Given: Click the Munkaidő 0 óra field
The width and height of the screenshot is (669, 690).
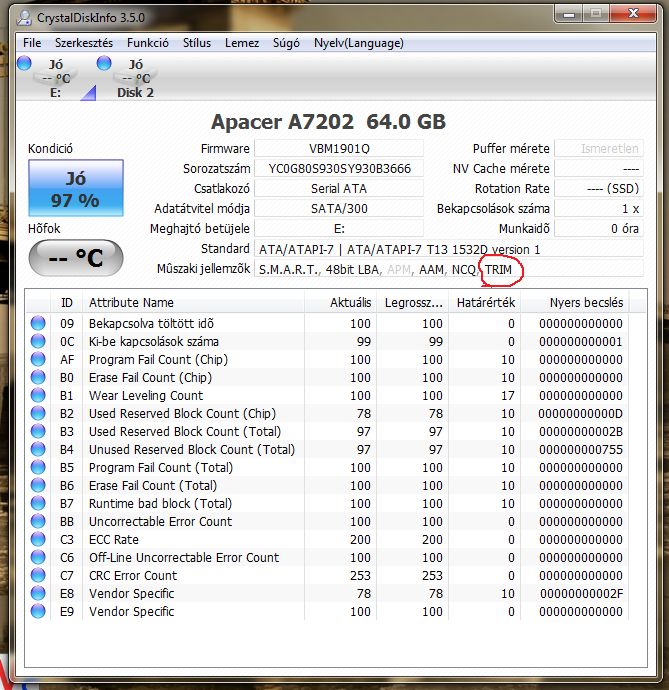Looking at the screenshot, I should pos(599,229).
